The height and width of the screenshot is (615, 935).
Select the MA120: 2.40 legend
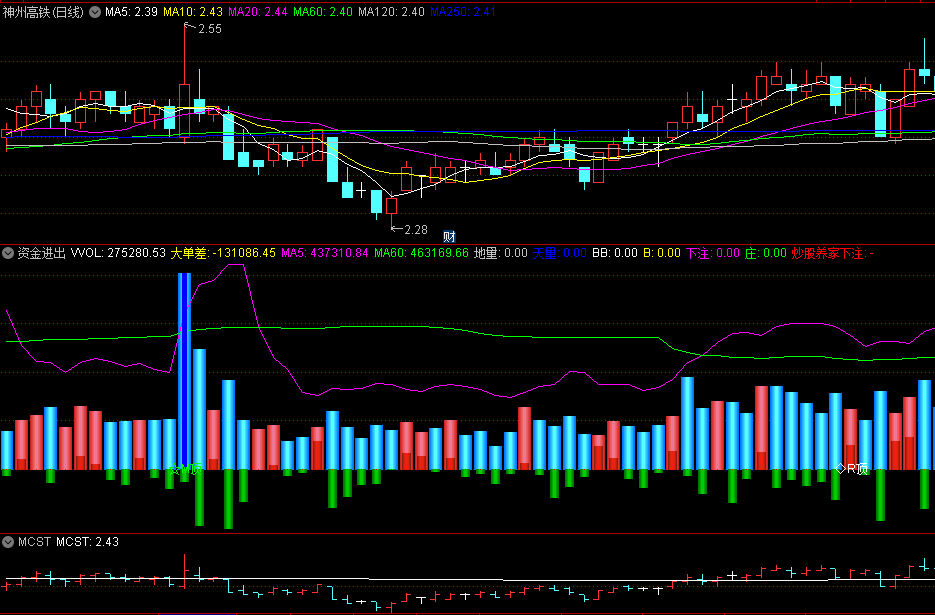click(391, 12)
